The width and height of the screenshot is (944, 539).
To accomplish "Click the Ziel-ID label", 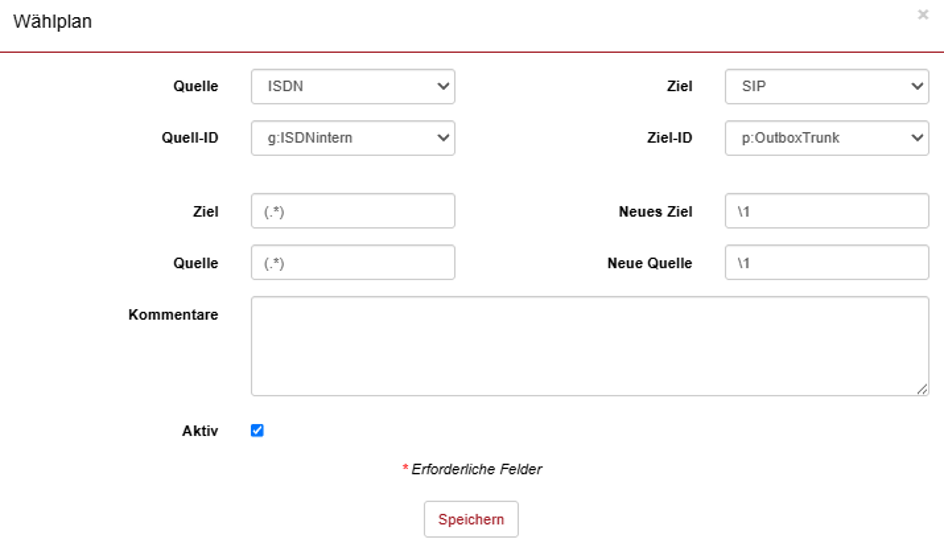I will (x=669, y=138).
